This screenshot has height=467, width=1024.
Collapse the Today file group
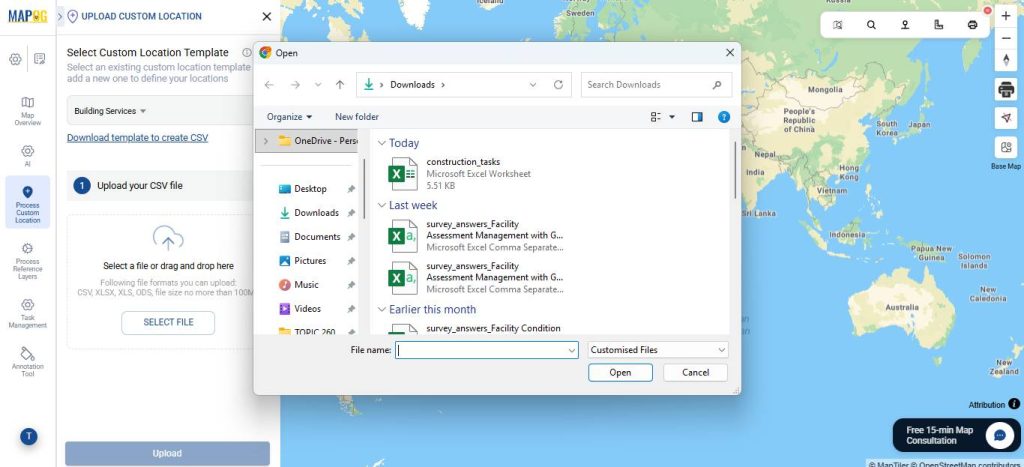(x=381, y=143)
